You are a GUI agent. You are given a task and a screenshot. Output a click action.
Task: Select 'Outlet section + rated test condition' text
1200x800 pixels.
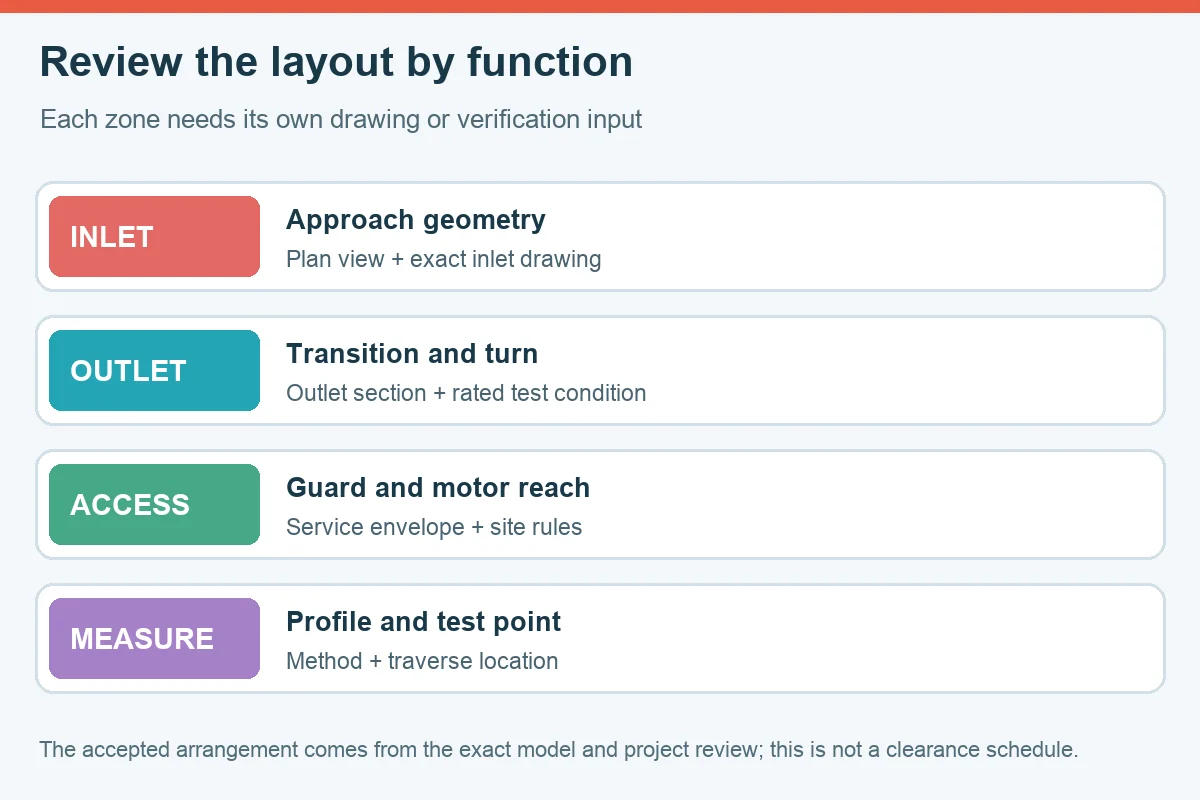click(x=466, y=393)
